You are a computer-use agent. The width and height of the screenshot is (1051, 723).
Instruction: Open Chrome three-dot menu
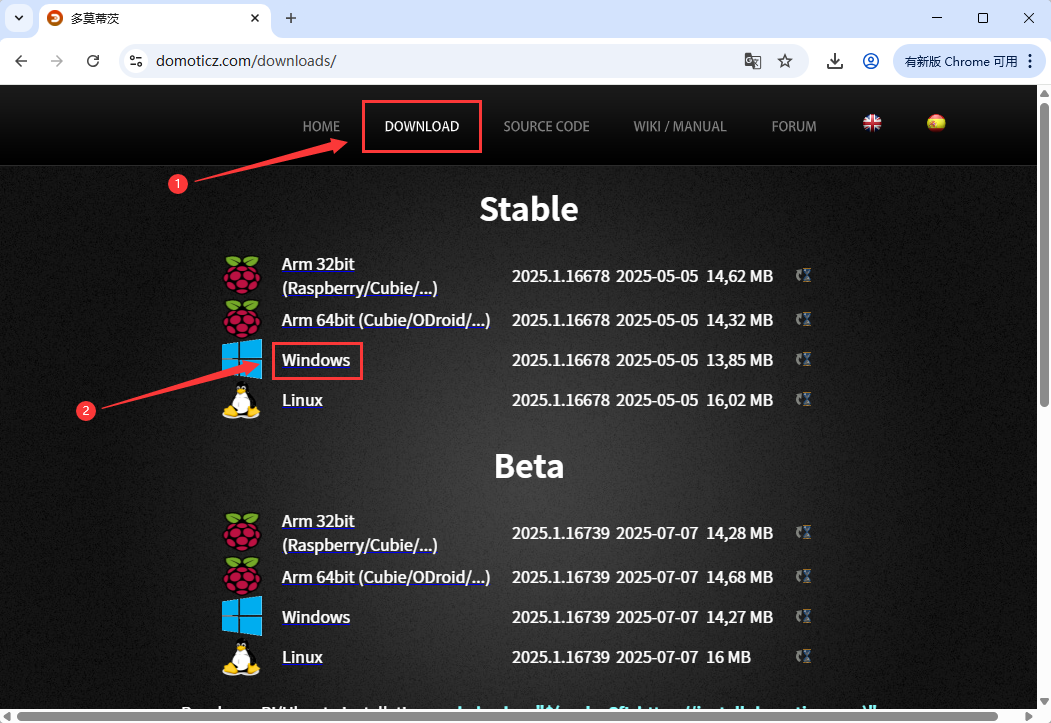(x=1030, y=61)
